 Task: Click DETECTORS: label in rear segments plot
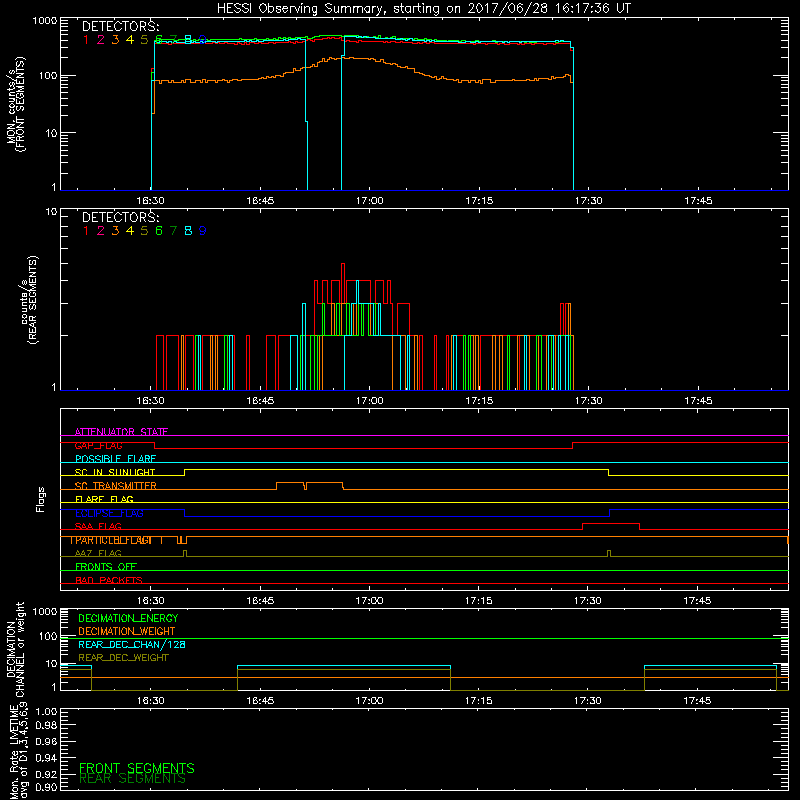pyautogui.click(x=120, y=218)
